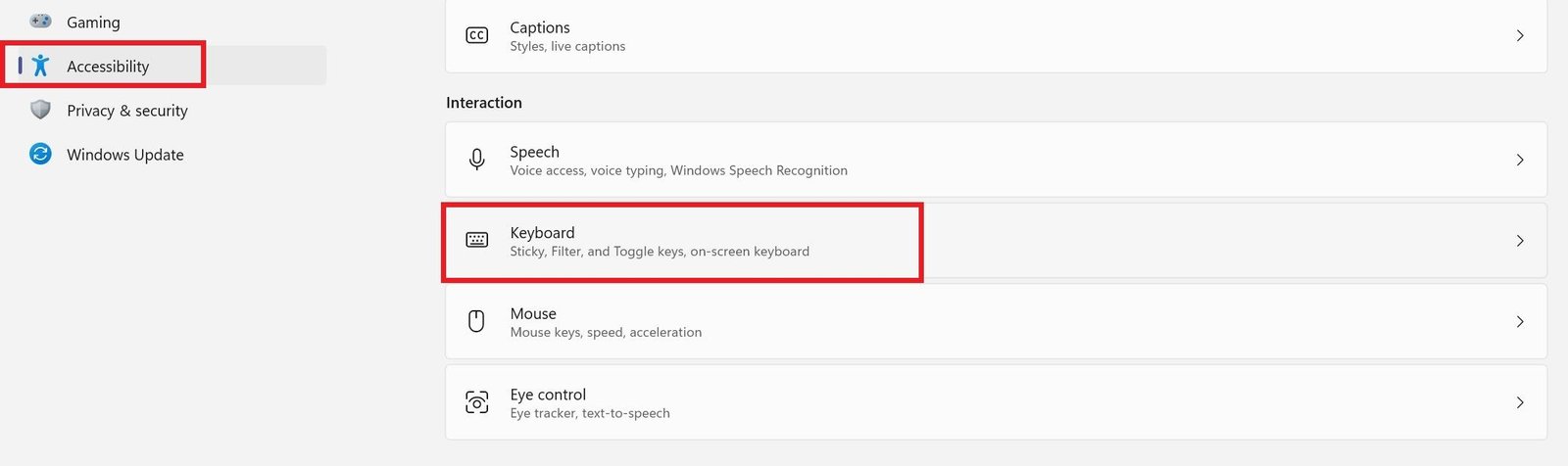This screenshot has width=1568, height=466.
Task: Open Eye control via right chevron
Action: coord(1520,402)
